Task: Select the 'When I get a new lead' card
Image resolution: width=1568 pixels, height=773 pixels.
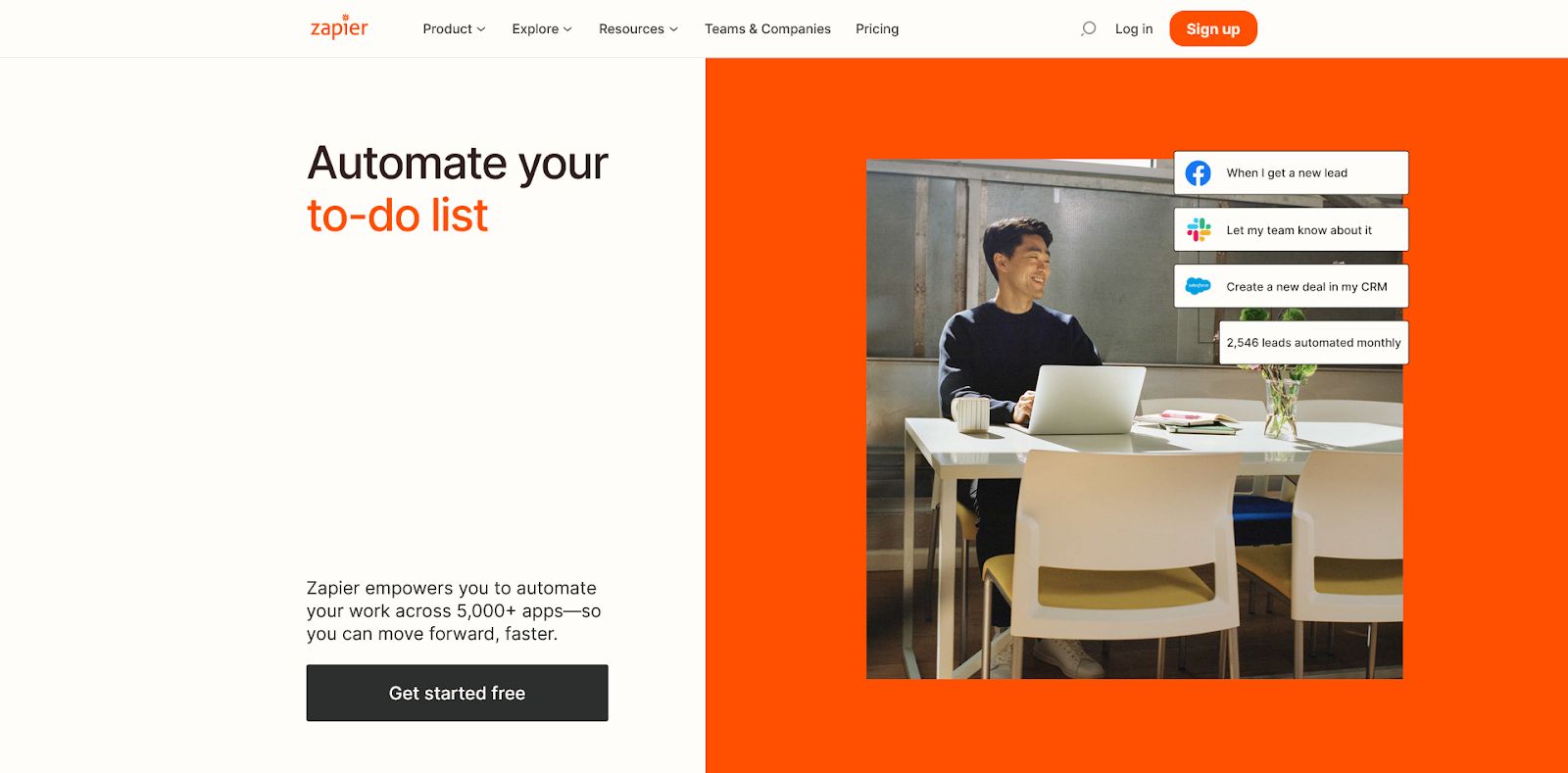Action: point(1291,172)
